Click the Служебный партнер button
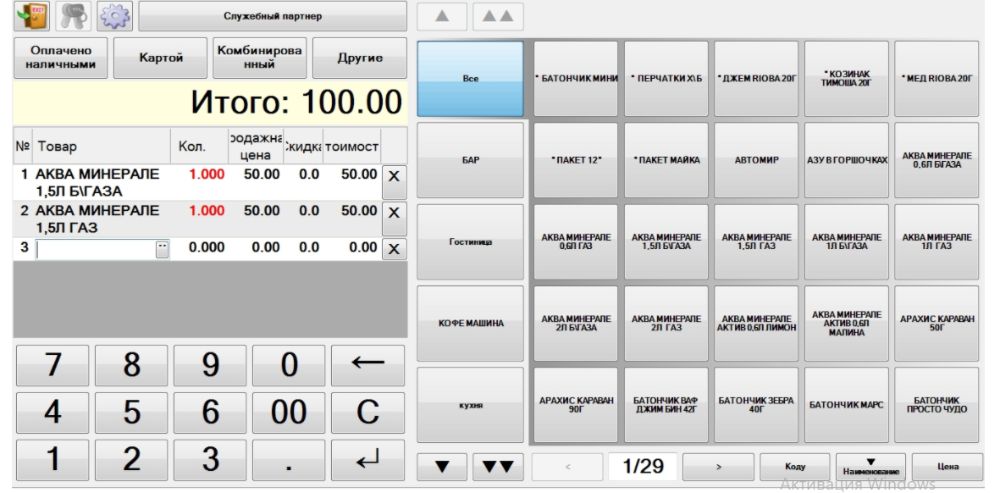Viewport: 1000px width, 493px height. click(x=272, y=17)
